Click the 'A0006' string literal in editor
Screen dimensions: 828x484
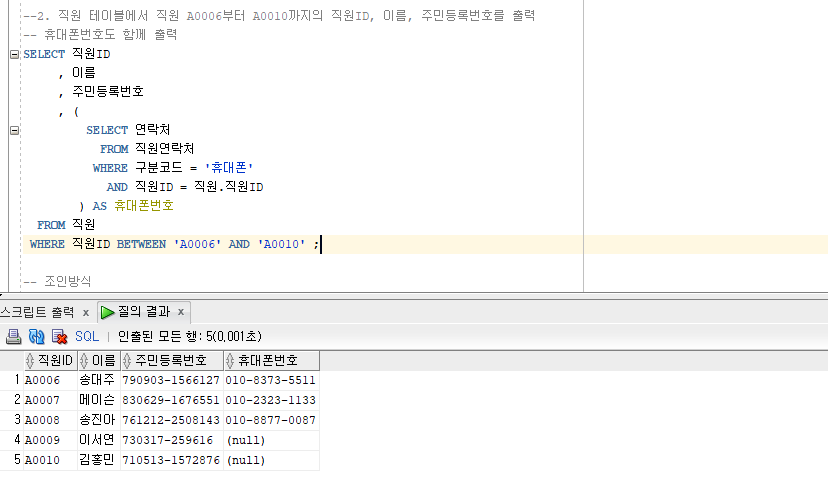pos(197,244)
